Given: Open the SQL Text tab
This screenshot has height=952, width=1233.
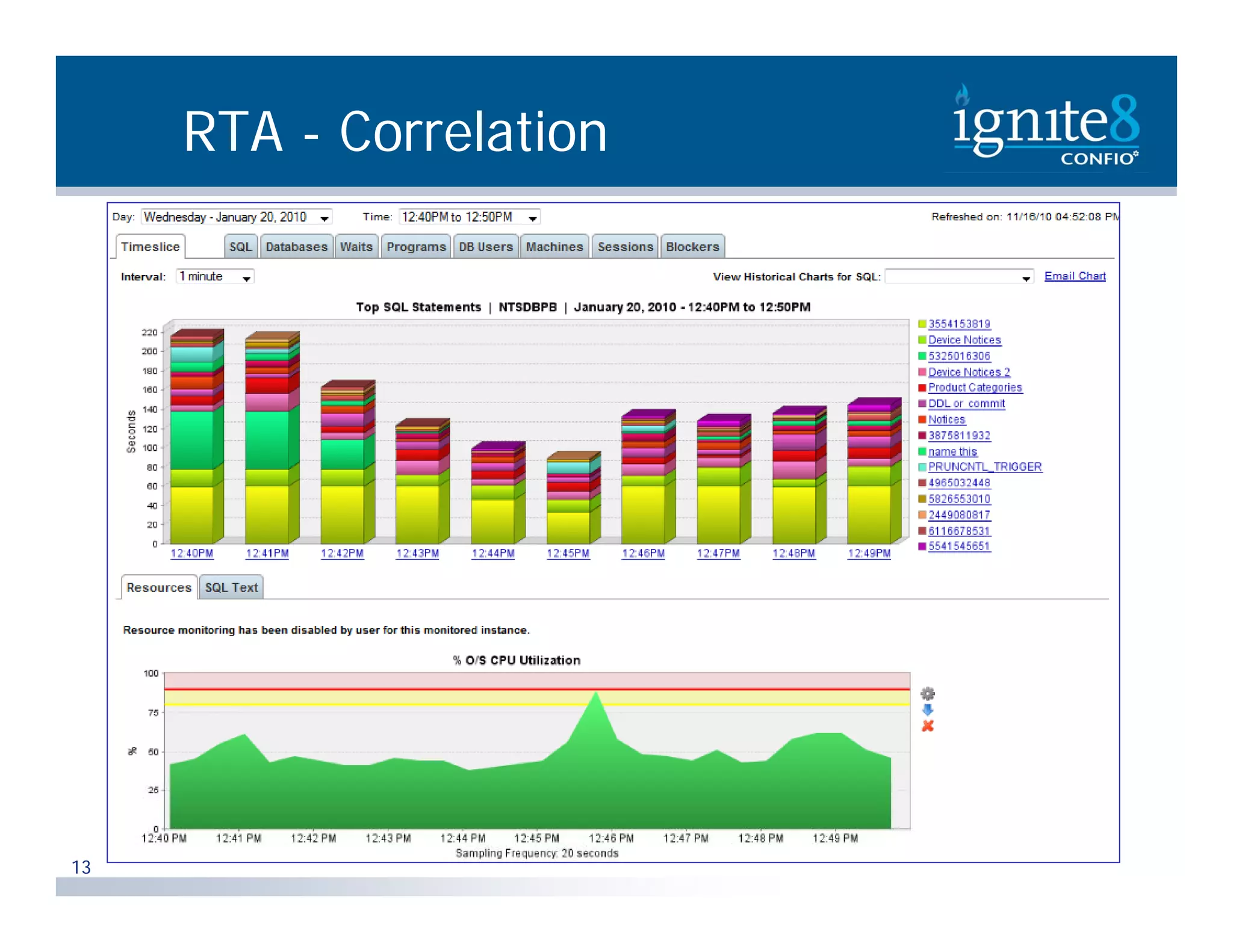Looking at the screenshot, I should [231, 587].
